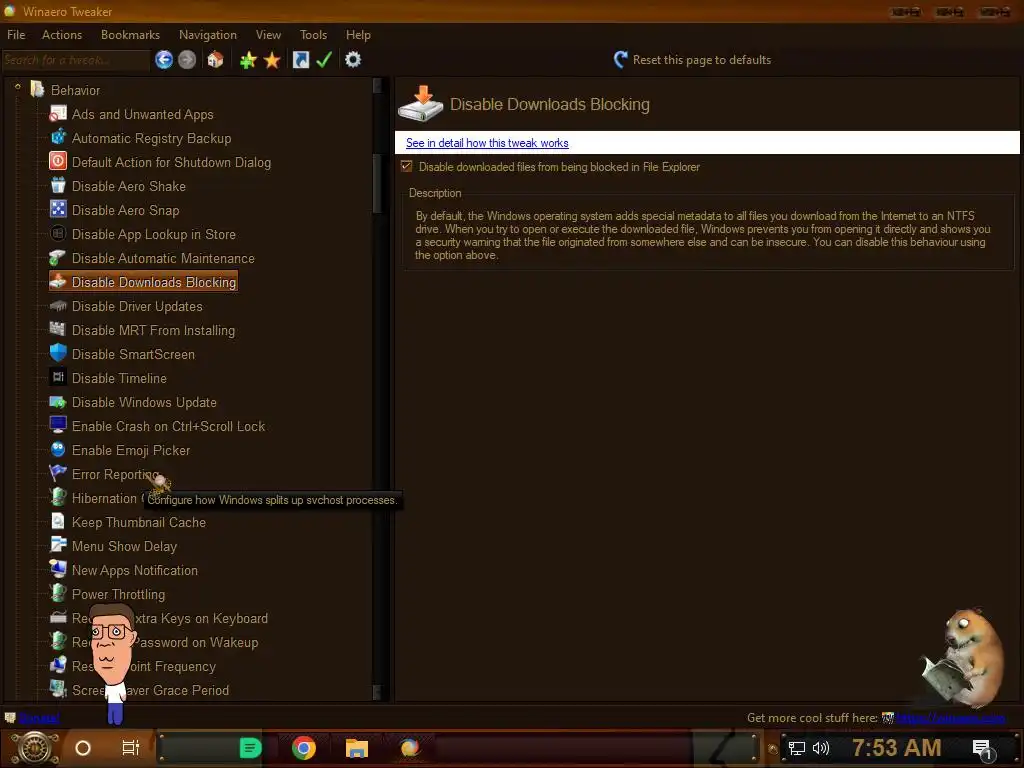Click the Ads and Unwanted Apps icon
This screenshot has width=1024, height=768.
click(x=58, y=114)
